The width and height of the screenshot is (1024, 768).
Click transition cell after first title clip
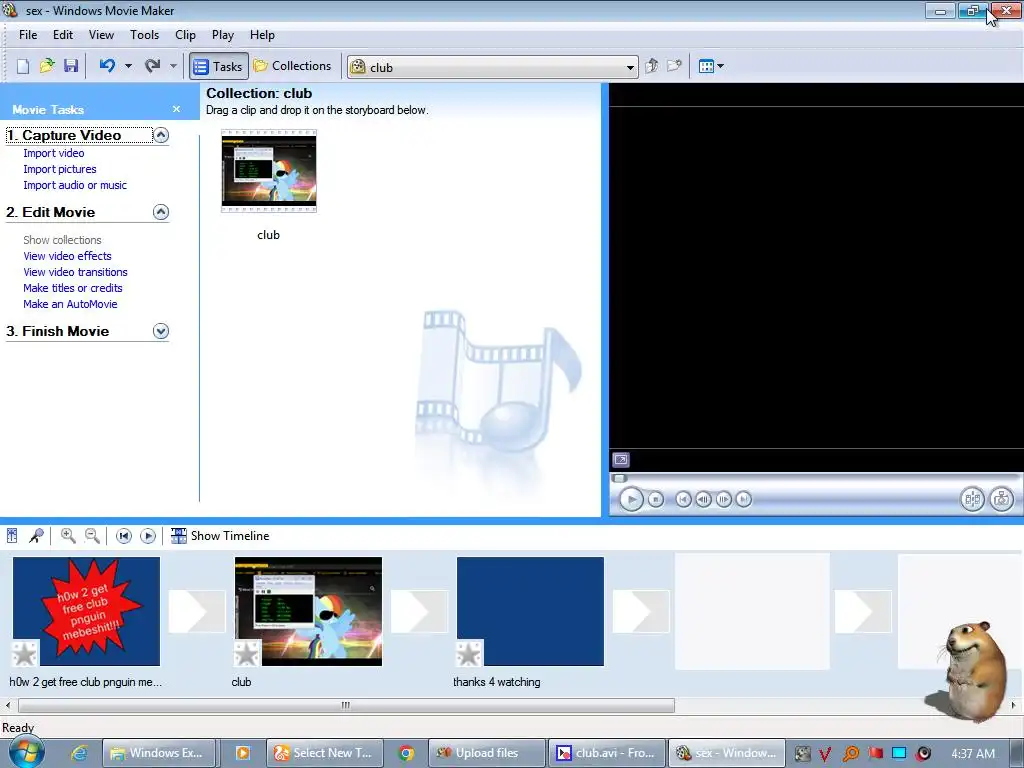tap(197, 611)
